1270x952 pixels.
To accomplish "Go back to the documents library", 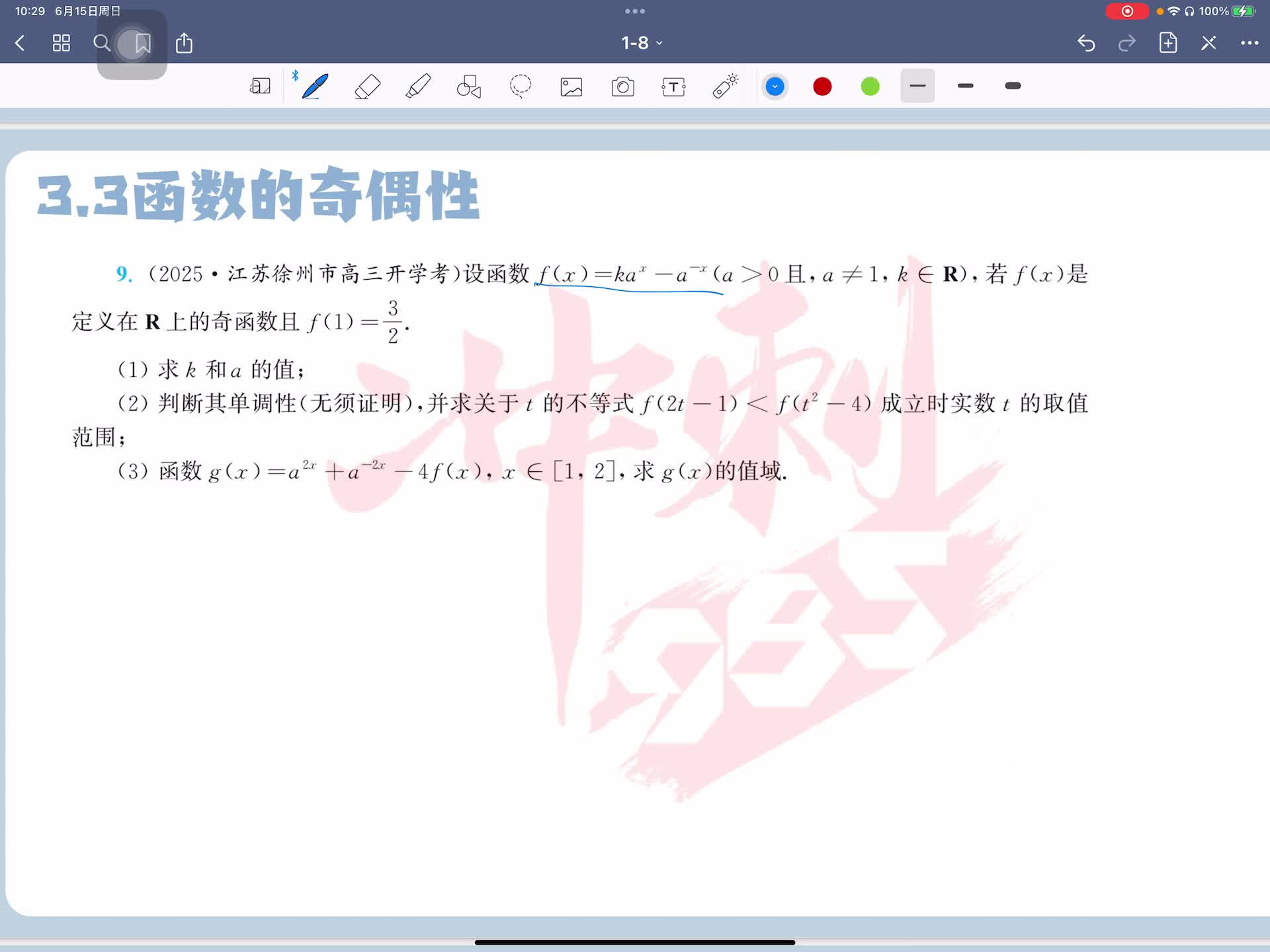I will point(20,44).
